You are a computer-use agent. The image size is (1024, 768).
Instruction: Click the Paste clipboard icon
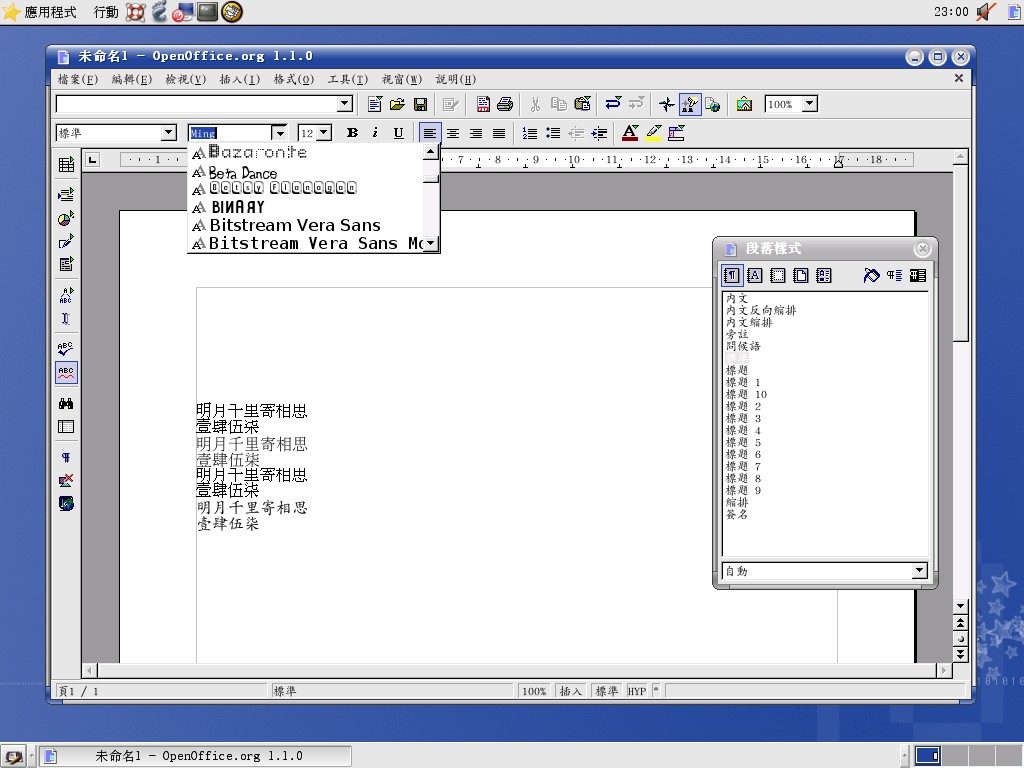[583, 104]
